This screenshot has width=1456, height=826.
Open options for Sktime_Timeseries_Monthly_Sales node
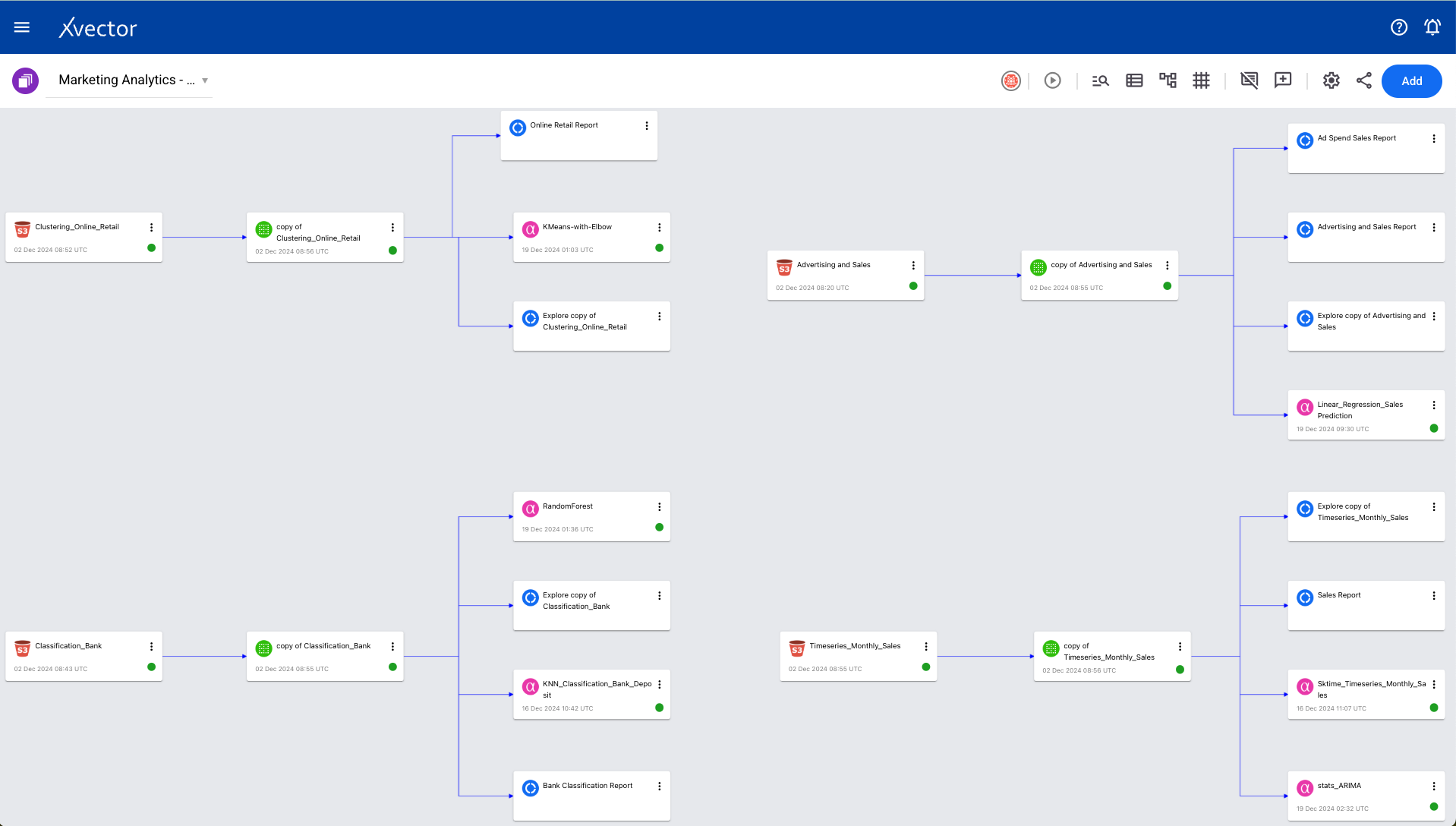(1433, 685)
